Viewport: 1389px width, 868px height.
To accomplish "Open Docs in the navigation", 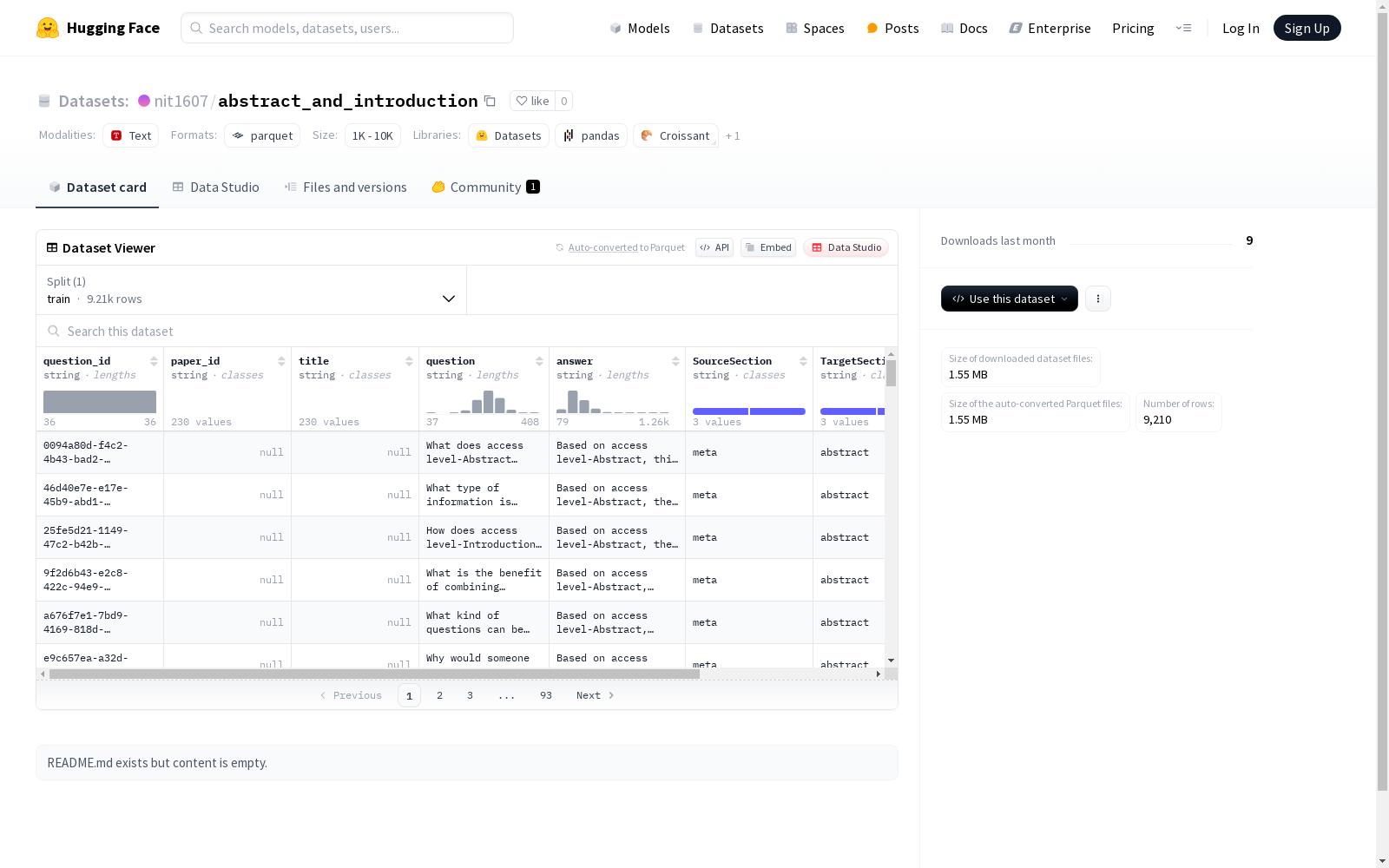I will click(964, 28).
